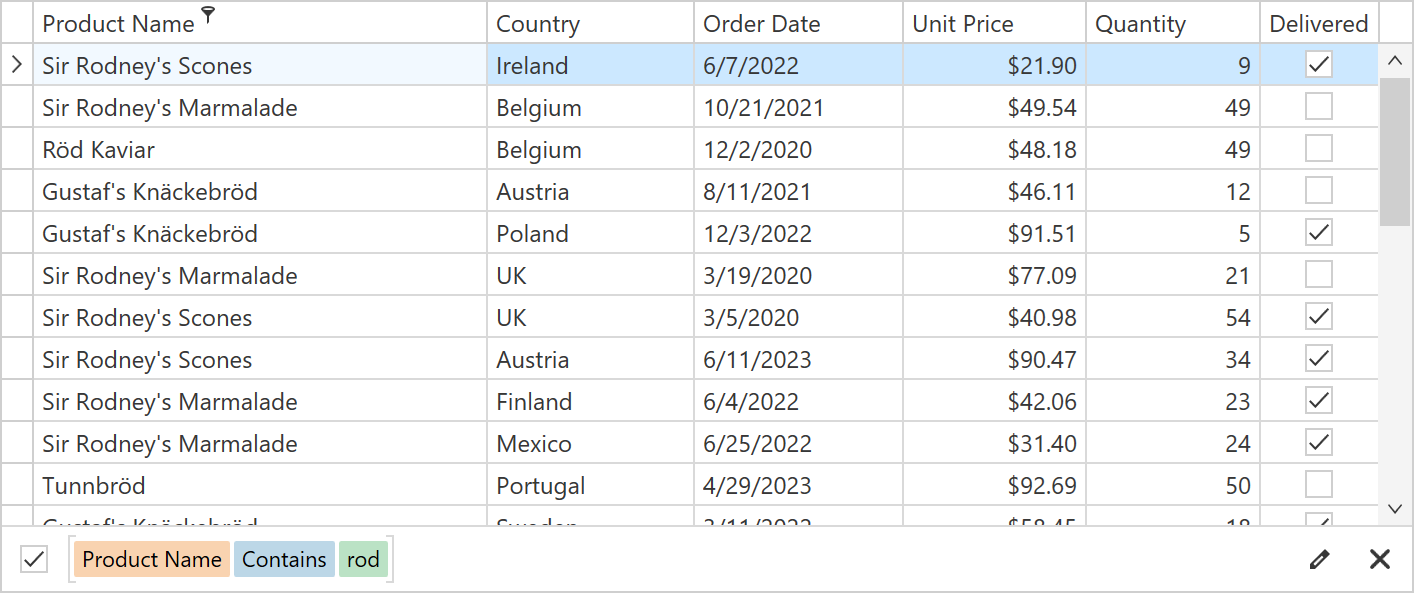This screenshot has width=1414, height=593.
Task: Clear the filter with the X icon
Action: 1380,559
